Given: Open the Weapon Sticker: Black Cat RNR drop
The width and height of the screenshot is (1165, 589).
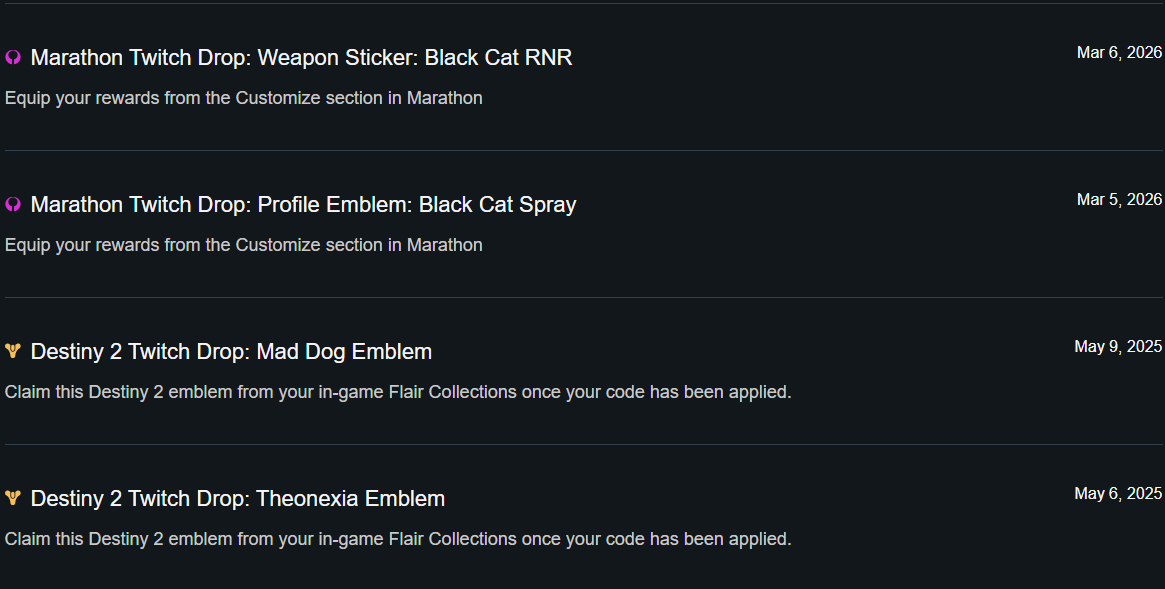Looking at the screenshot, I should click(x=301, y=58).
